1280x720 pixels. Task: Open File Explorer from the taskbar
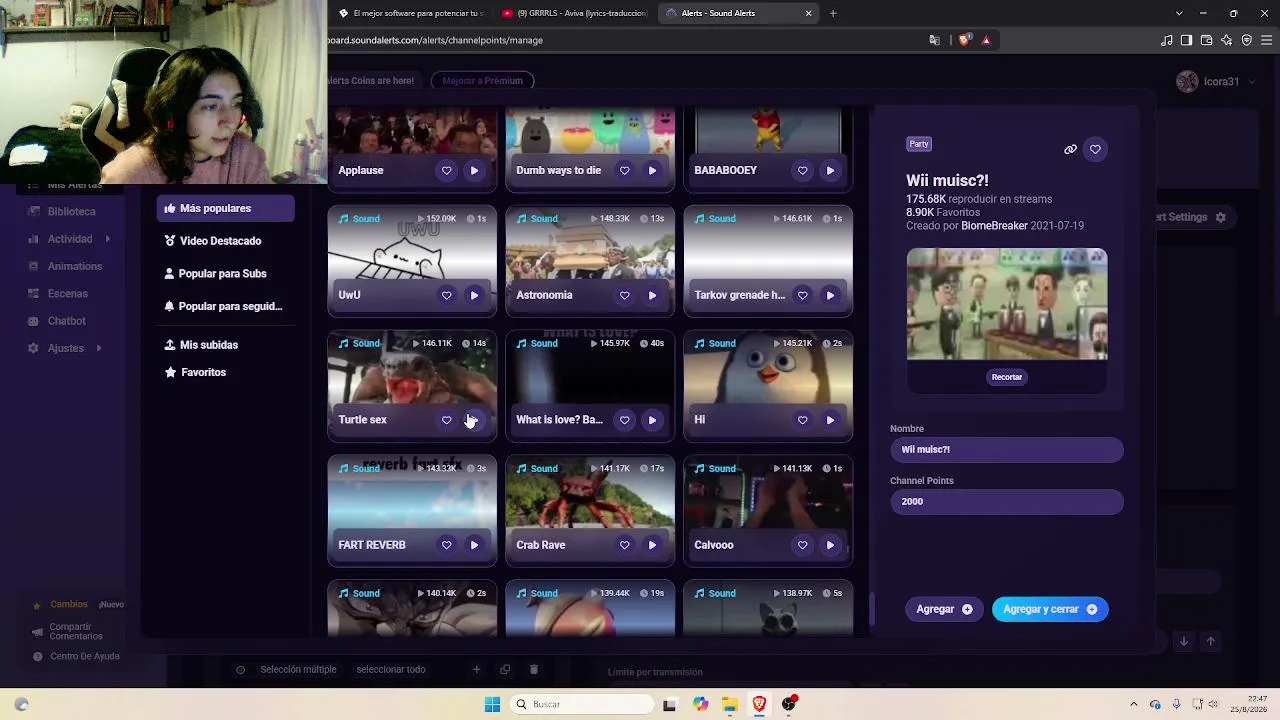click(730, 704)
